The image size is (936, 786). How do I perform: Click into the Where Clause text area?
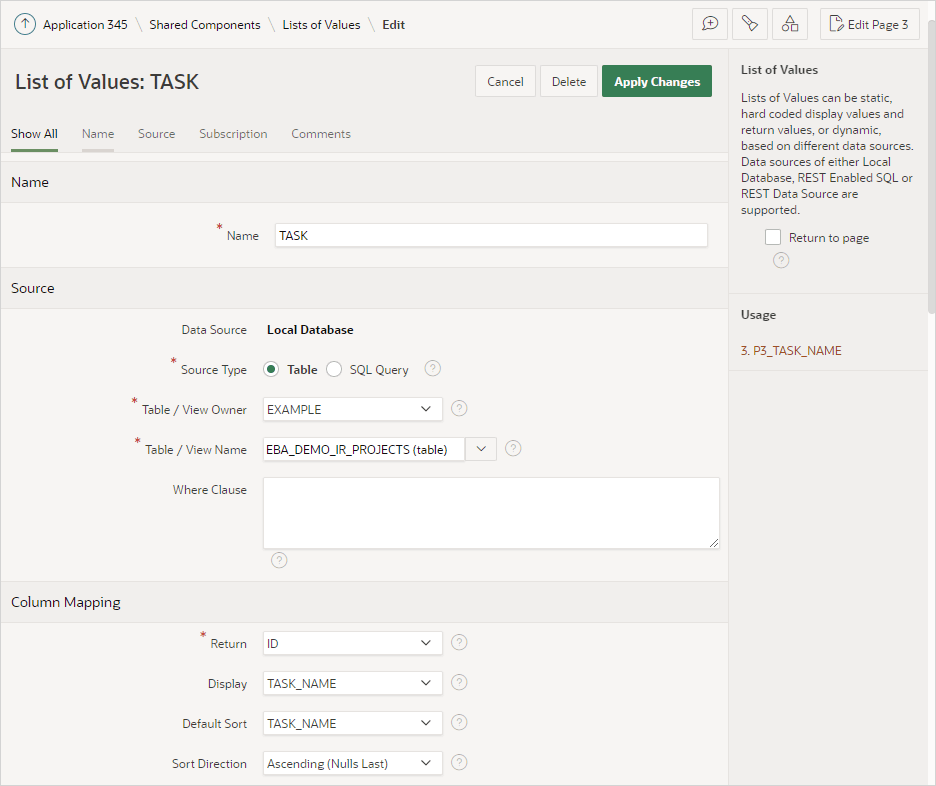click(x=491, y=513)
